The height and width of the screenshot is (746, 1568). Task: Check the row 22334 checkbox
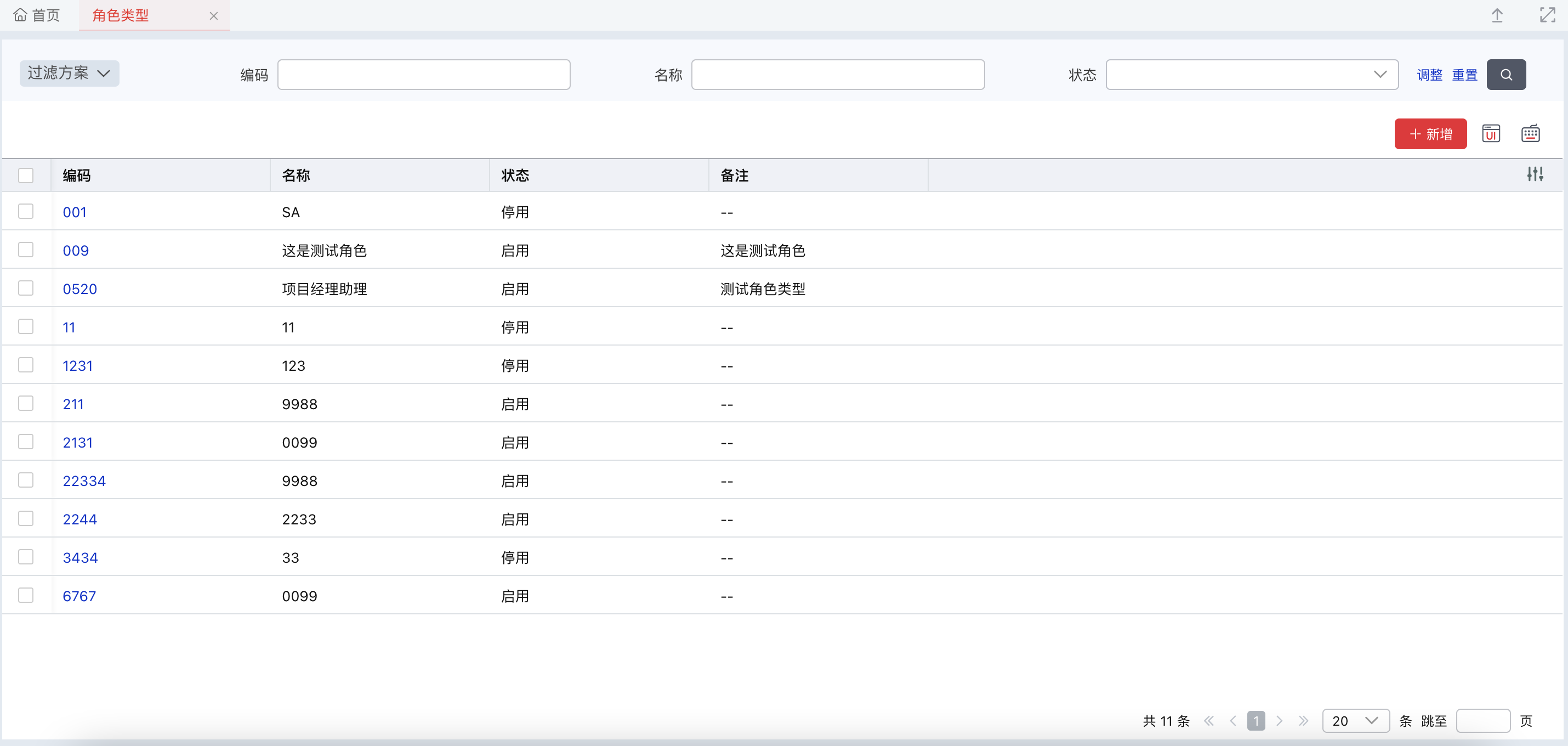point(26,480)
